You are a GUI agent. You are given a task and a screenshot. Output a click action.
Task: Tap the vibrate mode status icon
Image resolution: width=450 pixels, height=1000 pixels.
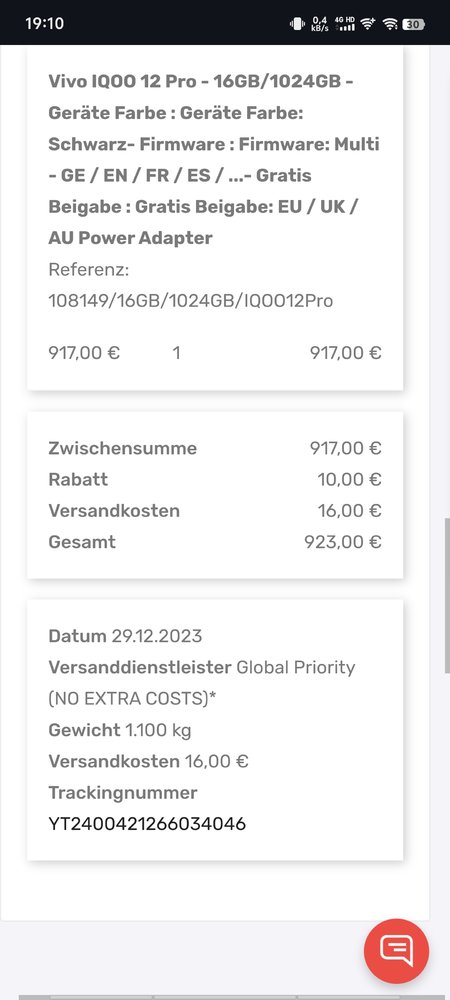point(297,24)
